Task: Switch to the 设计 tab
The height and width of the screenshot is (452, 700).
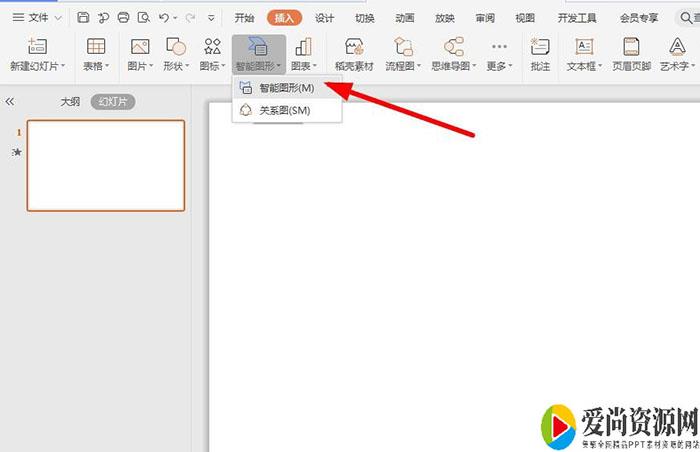Action: tap(325, 18)
